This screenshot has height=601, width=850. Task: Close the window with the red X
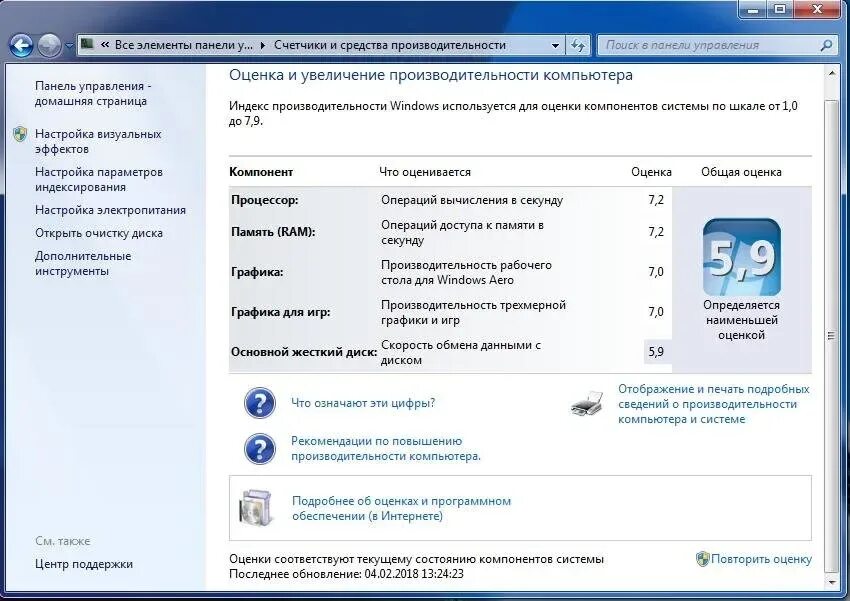pyautogui.click(x=818, y=8)
